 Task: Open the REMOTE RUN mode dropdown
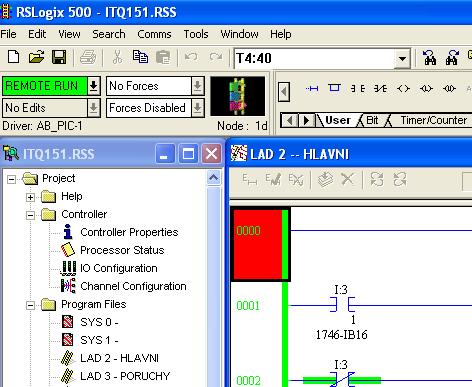pyautogui.click(x=94, y=86)
